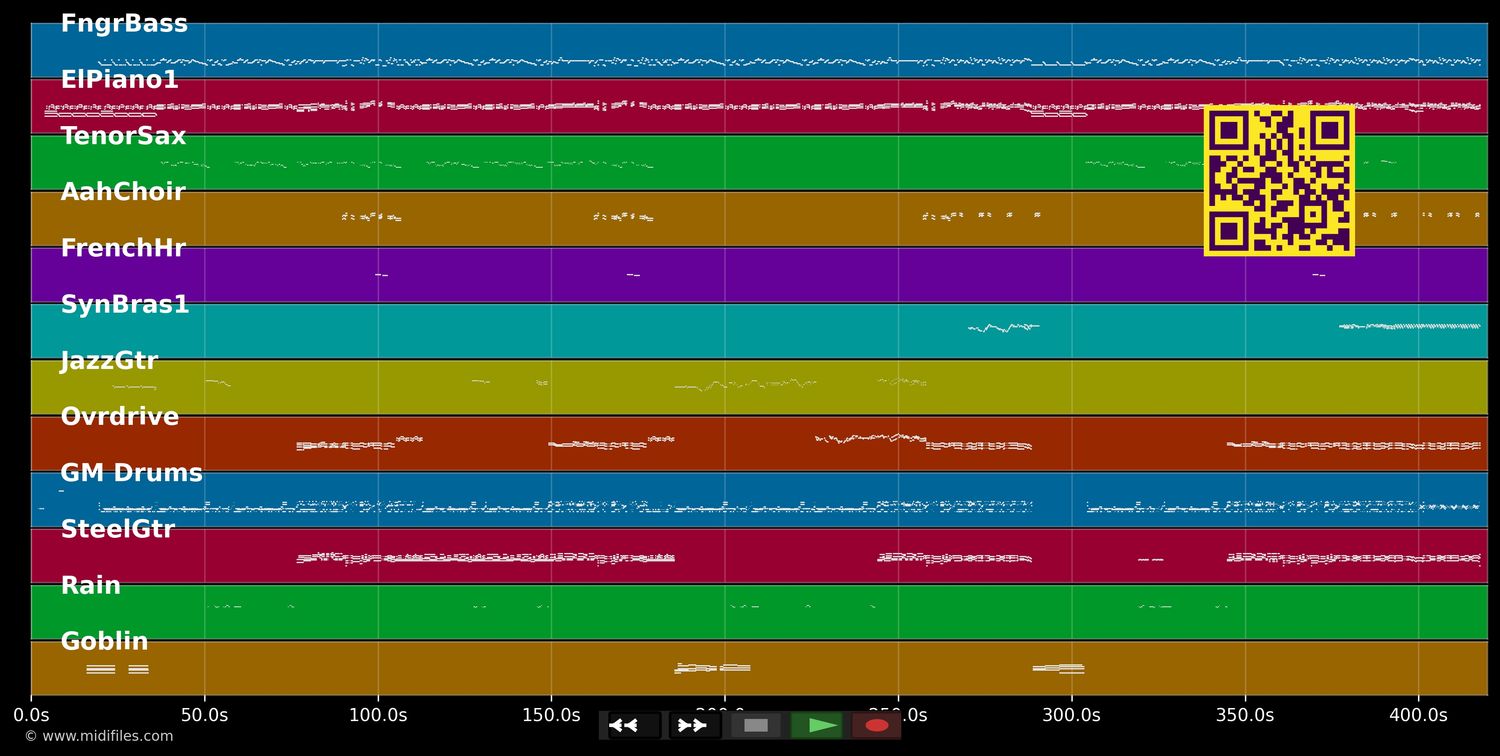Select the ElPiano1 track label
The width and height of the screenshot is (1500, 756).
[120, 80]
